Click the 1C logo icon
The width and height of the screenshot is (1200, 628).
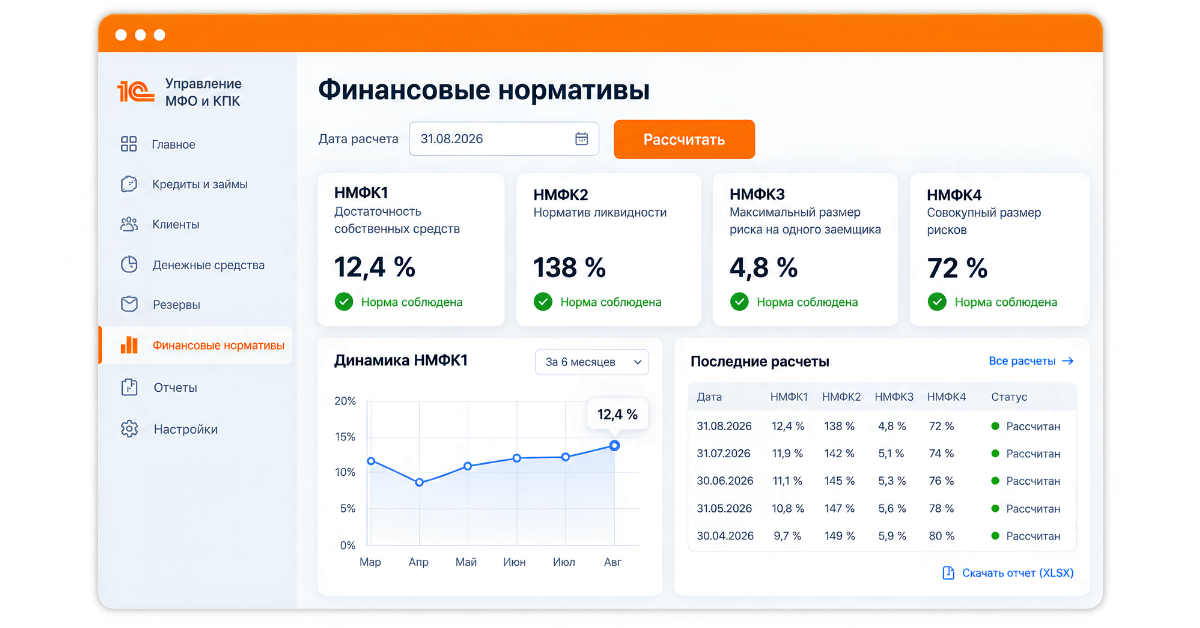coord(135,92)
